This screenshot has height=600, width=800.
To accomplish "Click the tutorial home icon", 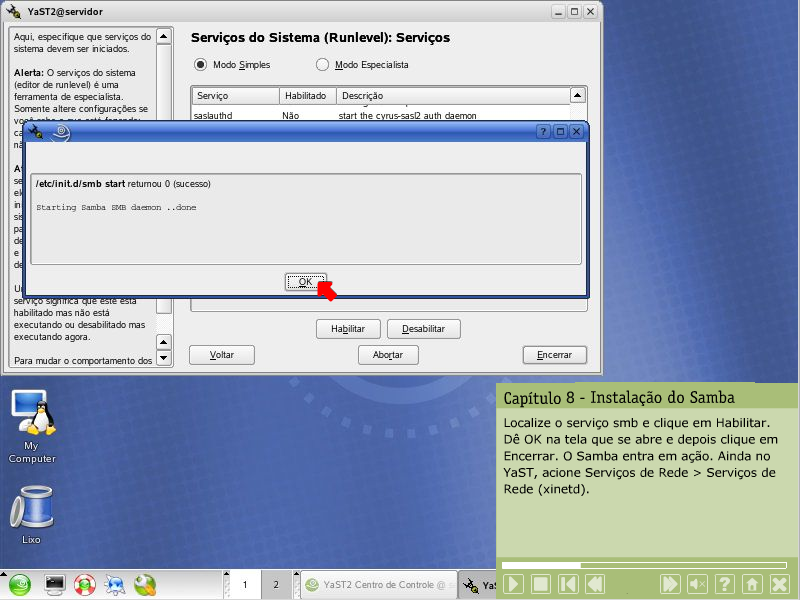I will 753,583.
